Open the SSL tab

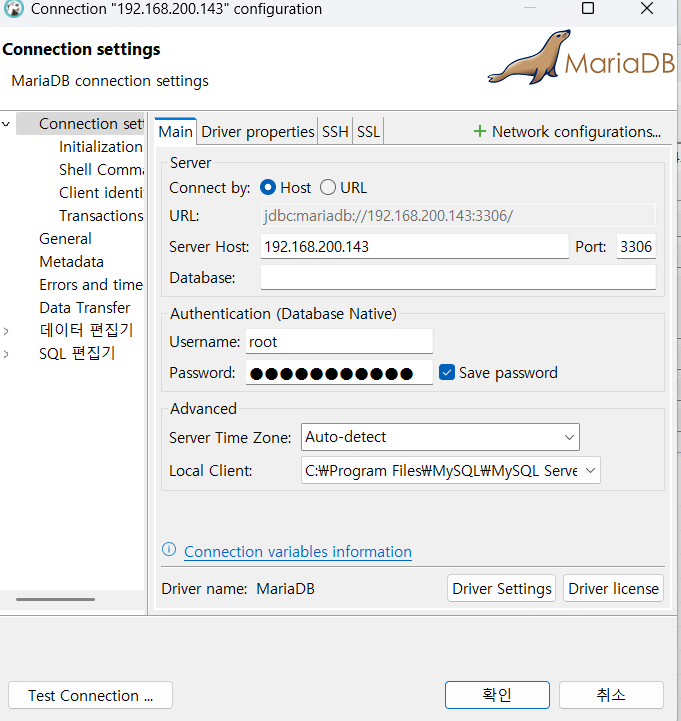(368, 132)
